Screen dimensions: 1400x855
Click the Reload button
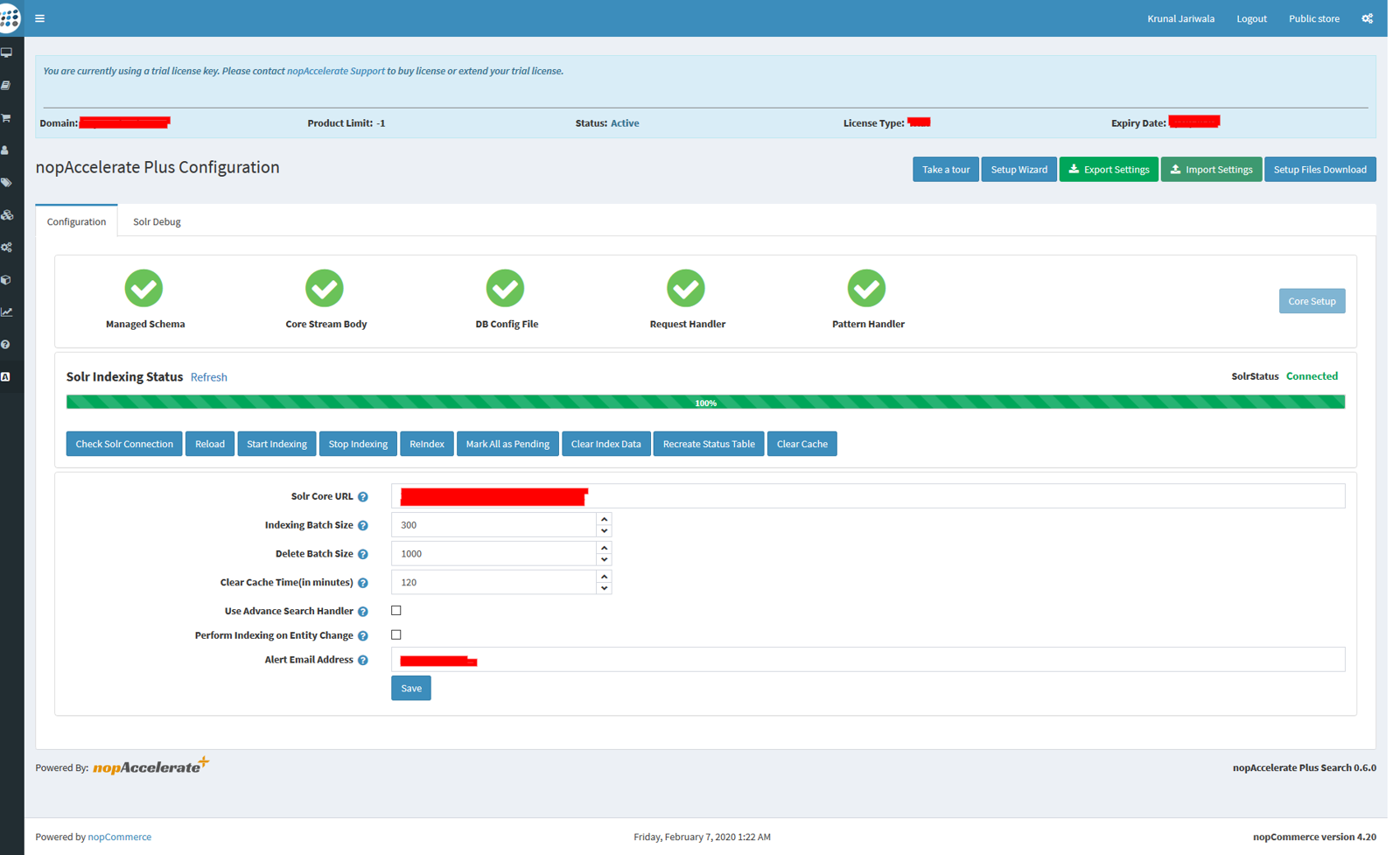point(210,444)
